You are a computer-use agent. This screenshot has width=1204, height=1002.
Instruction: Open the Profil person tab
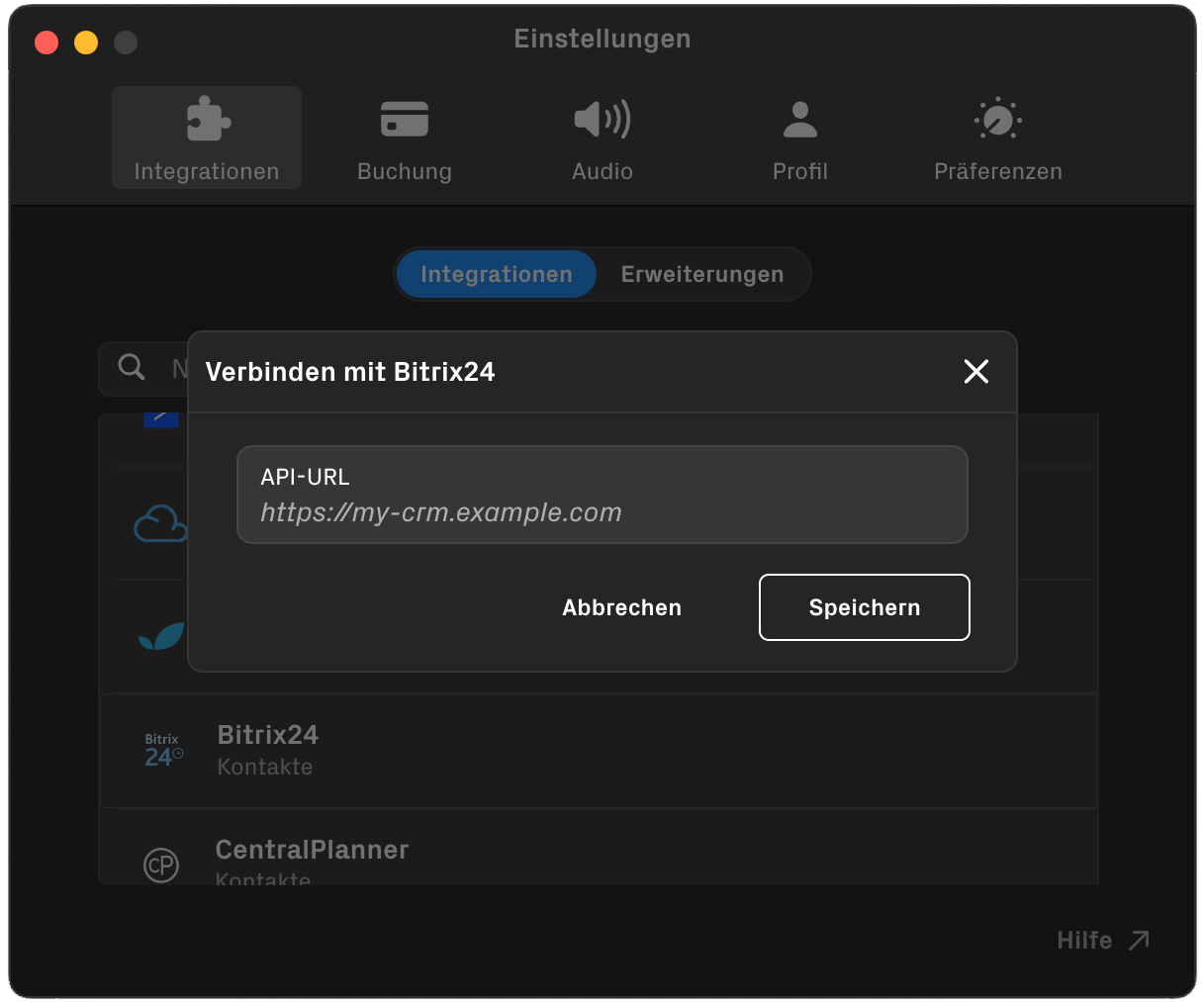[x=800, y=137]
